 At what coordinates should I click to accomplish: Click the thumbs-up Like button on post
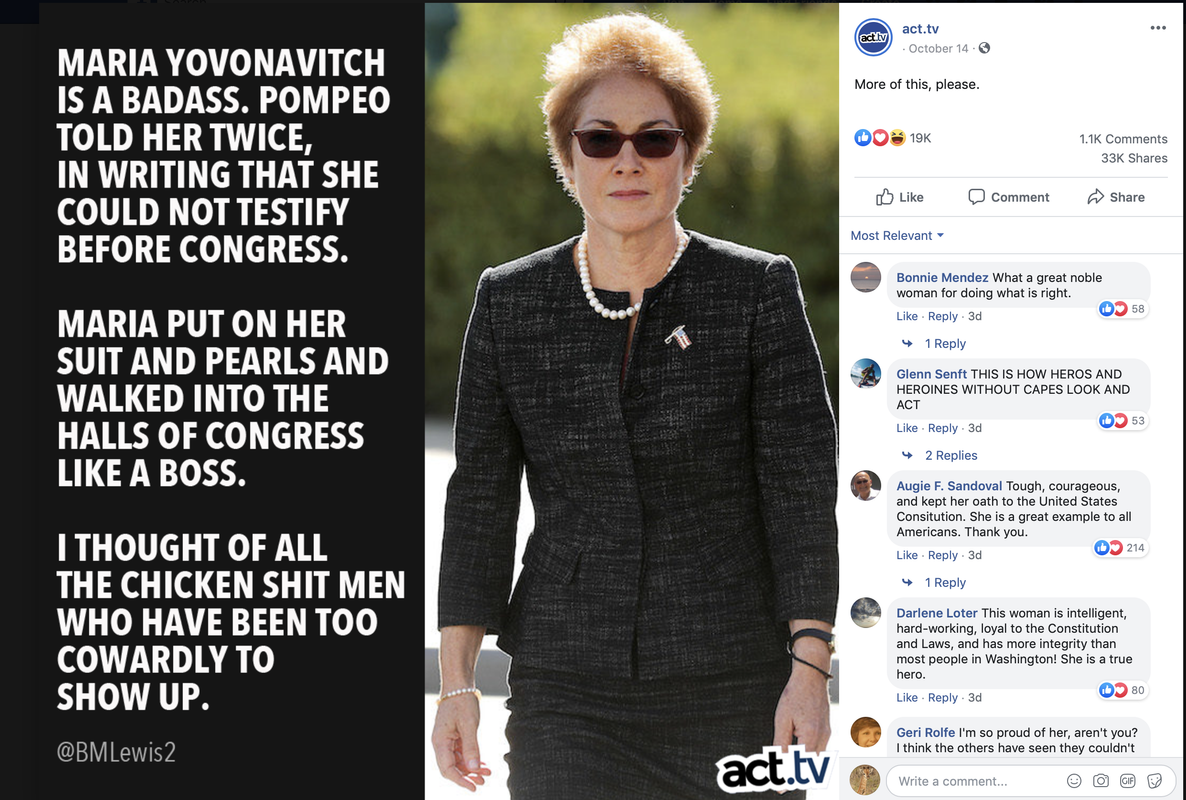pyautogui.click(x=899, y=197)
